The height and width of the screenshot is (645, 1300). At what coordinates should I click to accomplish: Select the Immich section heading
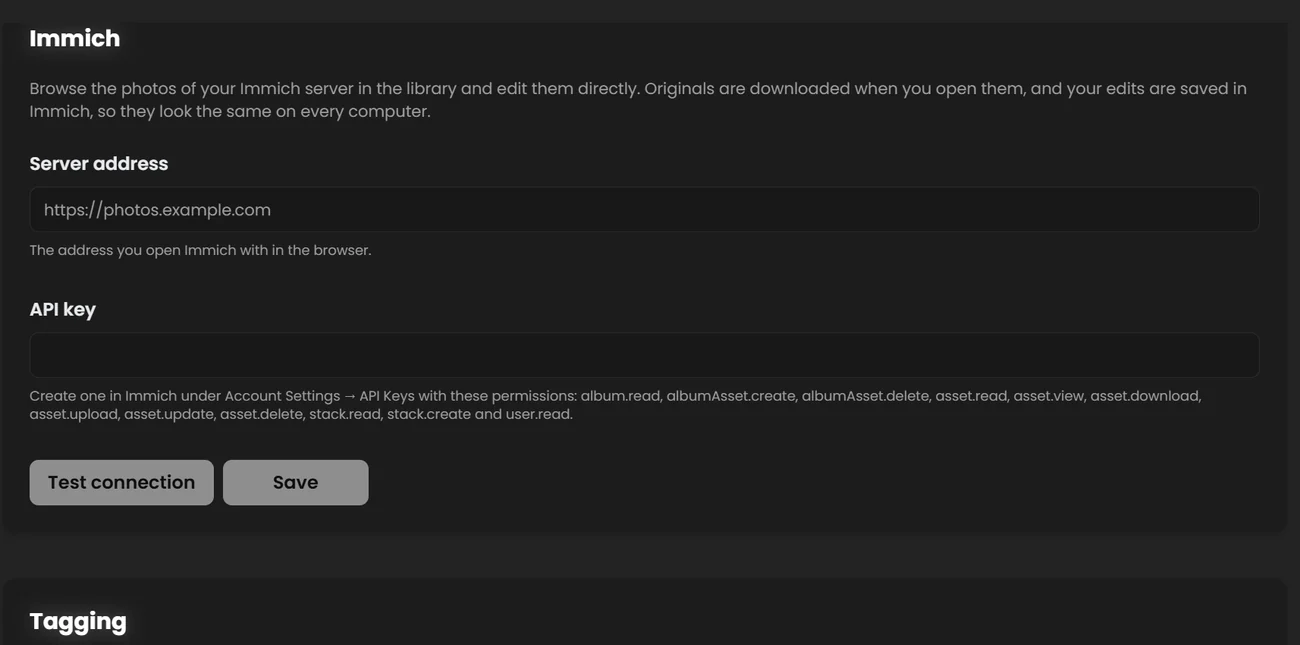pyautogui.click(x=75, y=38)
